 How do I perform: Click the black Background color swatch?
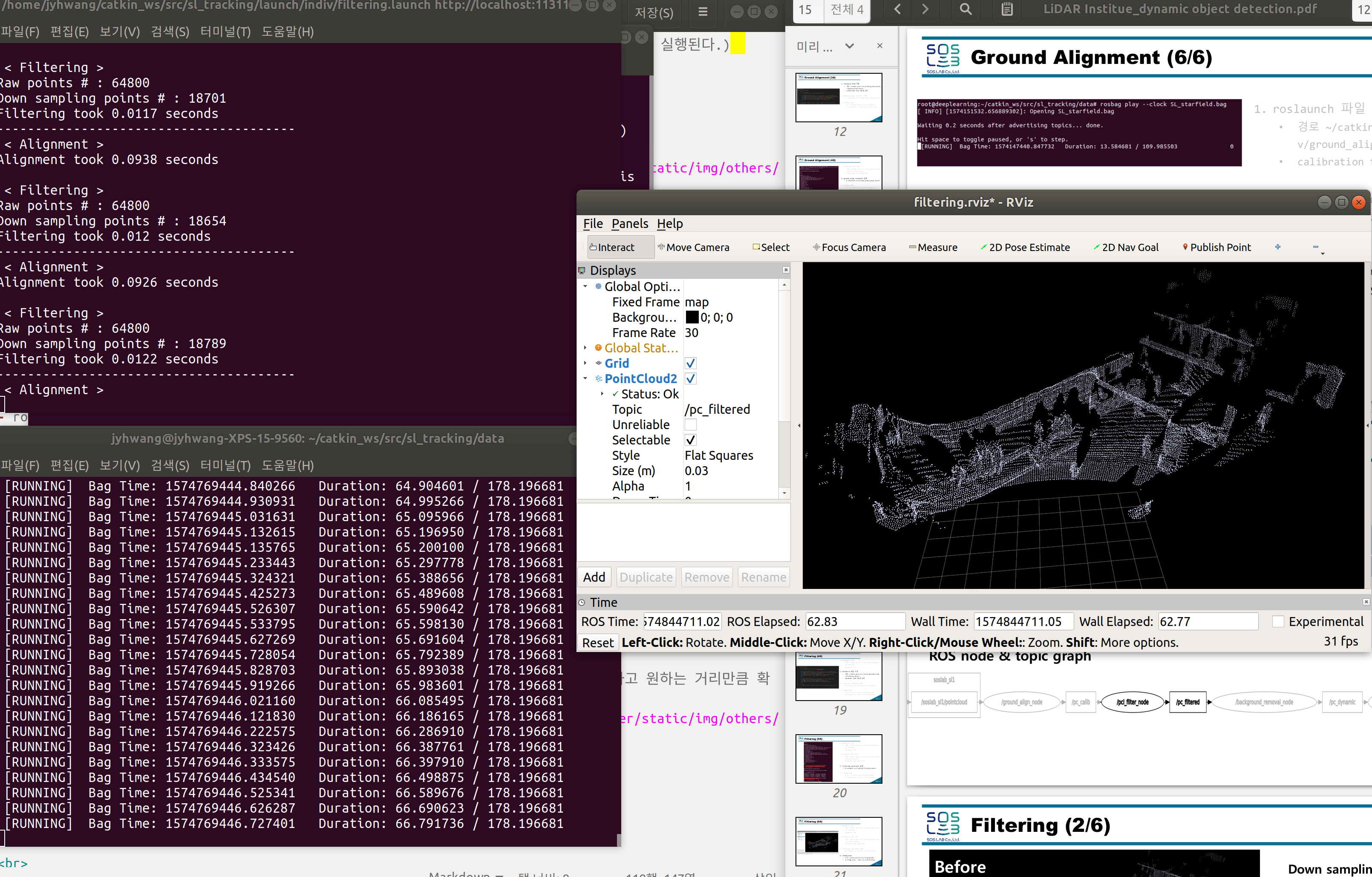click(x=692, y=317)
